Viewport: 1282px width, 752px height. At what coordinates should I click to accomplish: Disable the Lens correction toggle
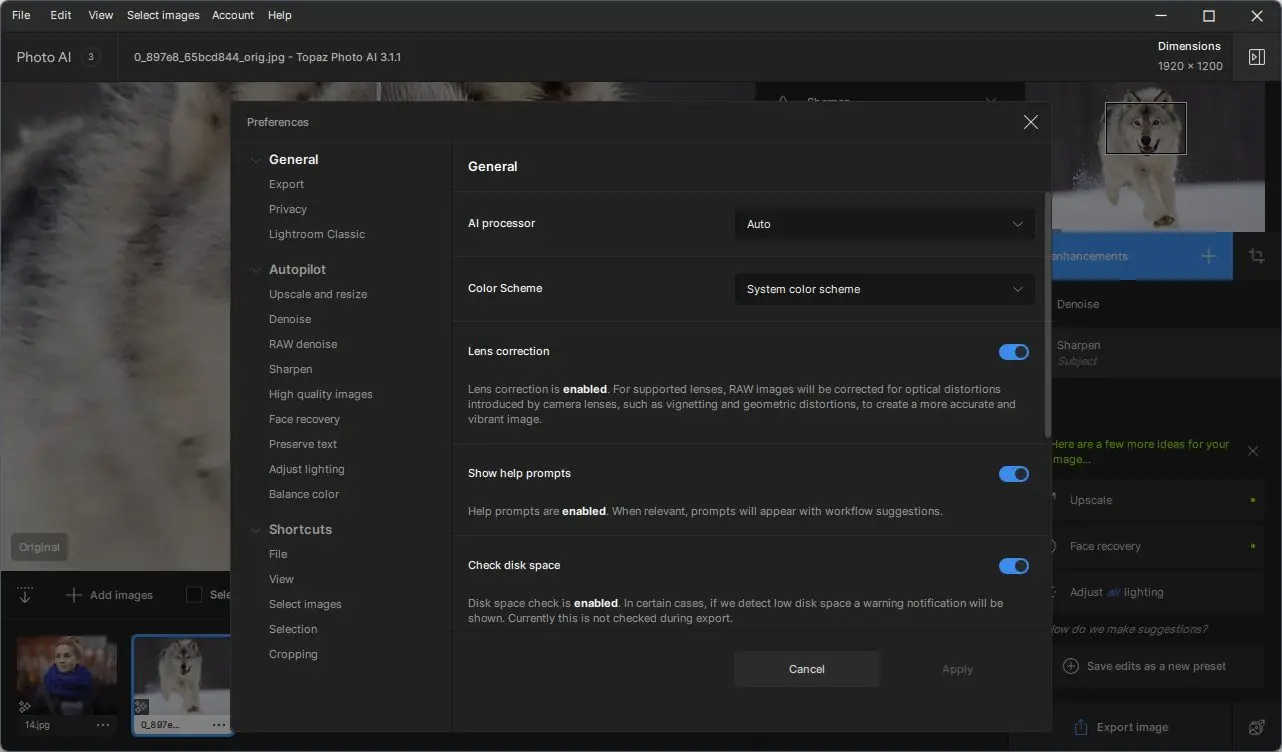click(1014, 352)
